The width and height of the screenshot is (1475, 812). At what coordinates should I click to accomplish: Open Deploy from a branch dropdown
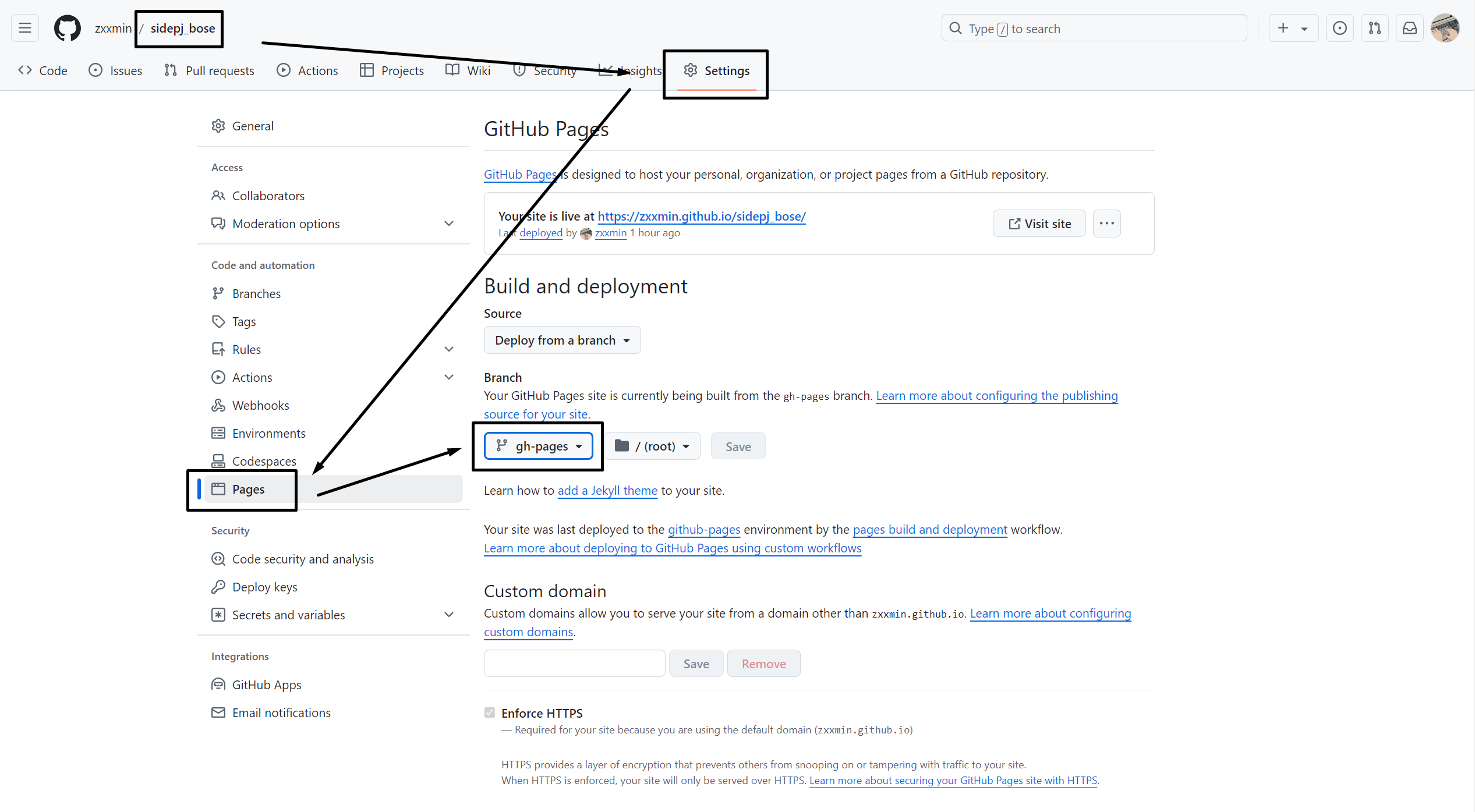coord(562,340)
